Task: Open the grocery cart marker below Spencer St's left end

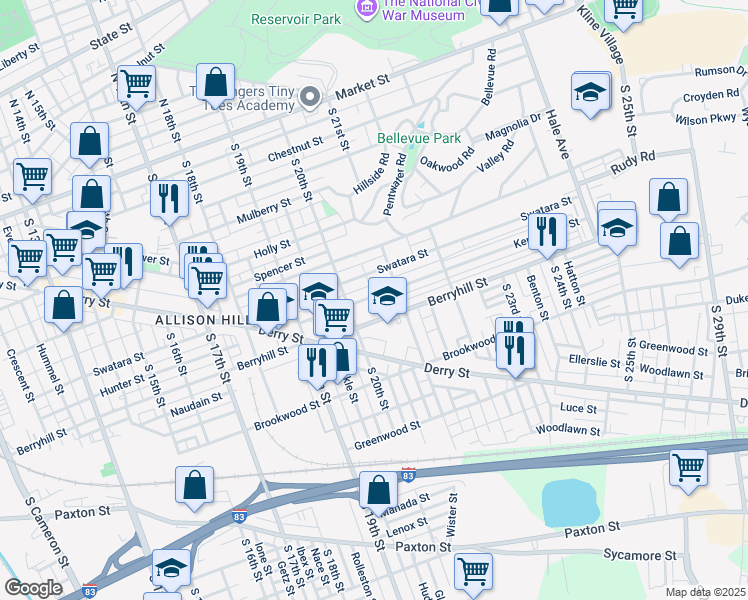Action: [x=208, y=284]
